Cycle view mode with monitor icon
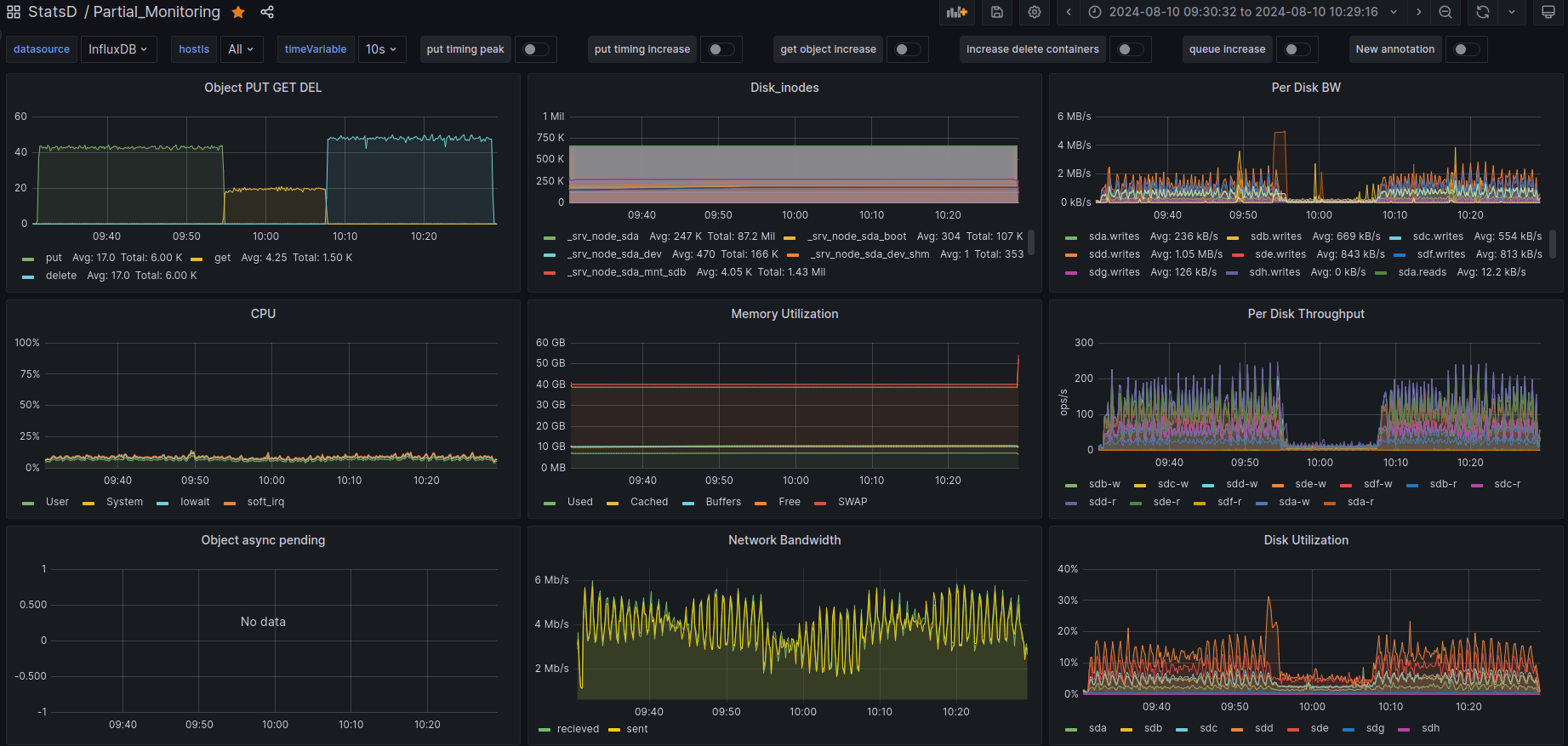 point(1548,12)
